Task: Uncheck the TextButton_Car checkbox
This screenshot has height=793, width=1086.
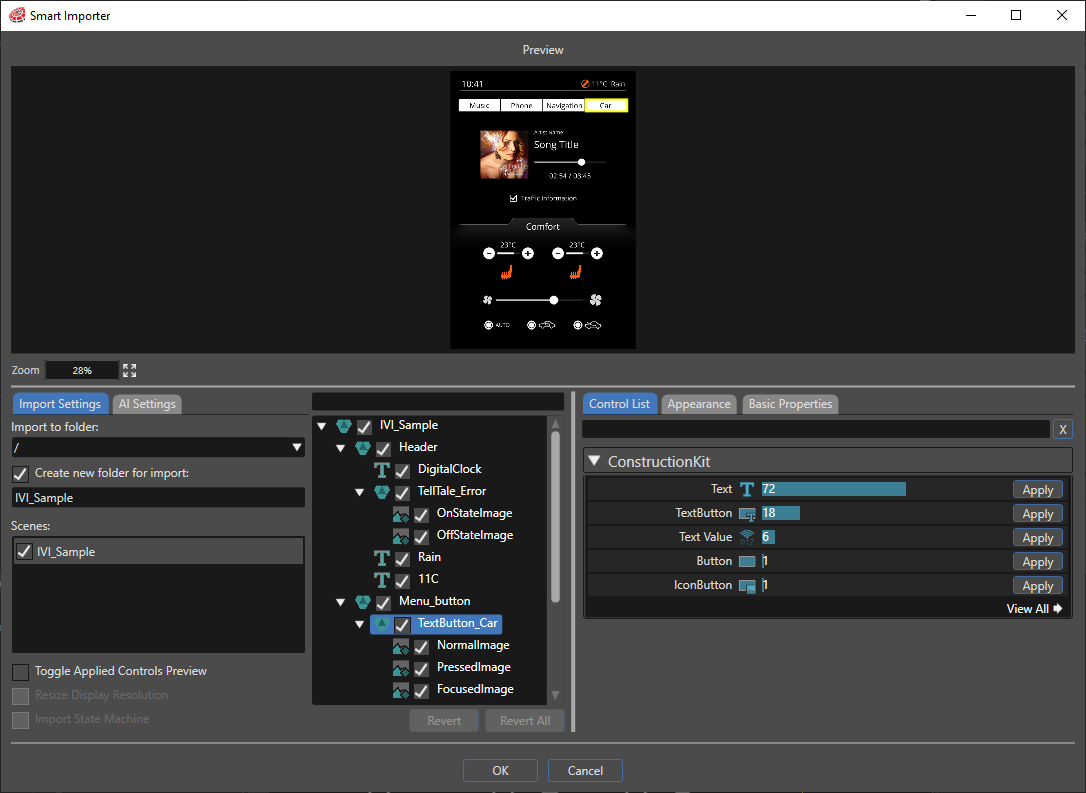Action: (402, 624)
